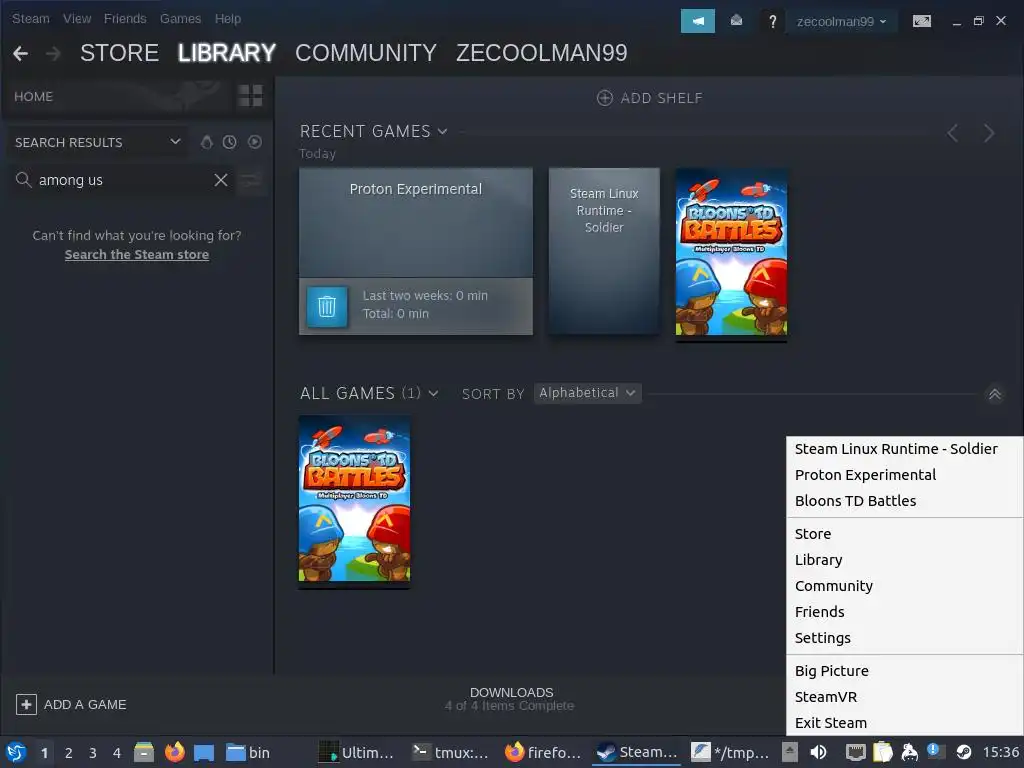Open the Help menu
The width and height of the screenshot is (1024, 768).
click(x=228, y=18)
